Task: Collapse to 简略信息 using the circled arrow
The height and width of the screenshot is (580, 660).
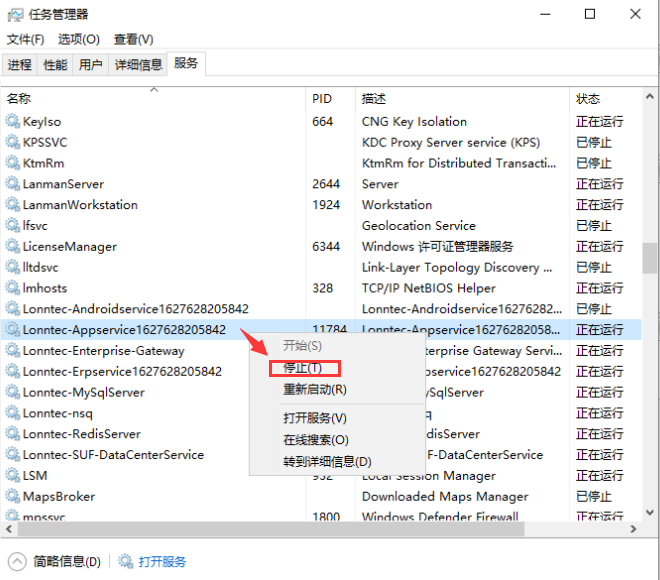Action: [x=17, y=561]
